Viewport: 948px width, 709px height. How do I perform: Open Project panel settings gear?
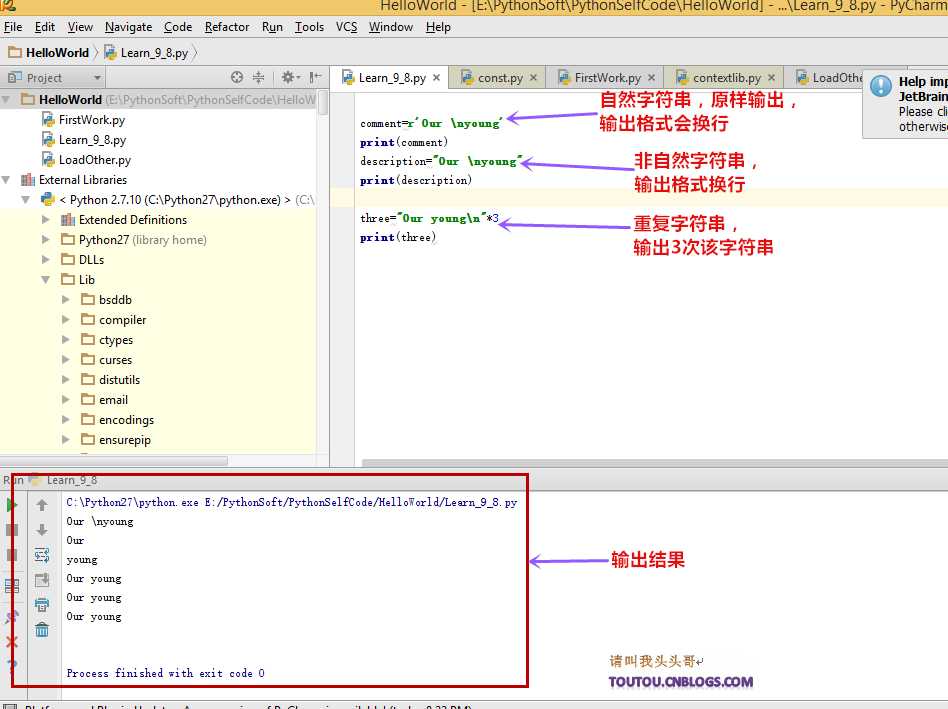click(288, 76)
